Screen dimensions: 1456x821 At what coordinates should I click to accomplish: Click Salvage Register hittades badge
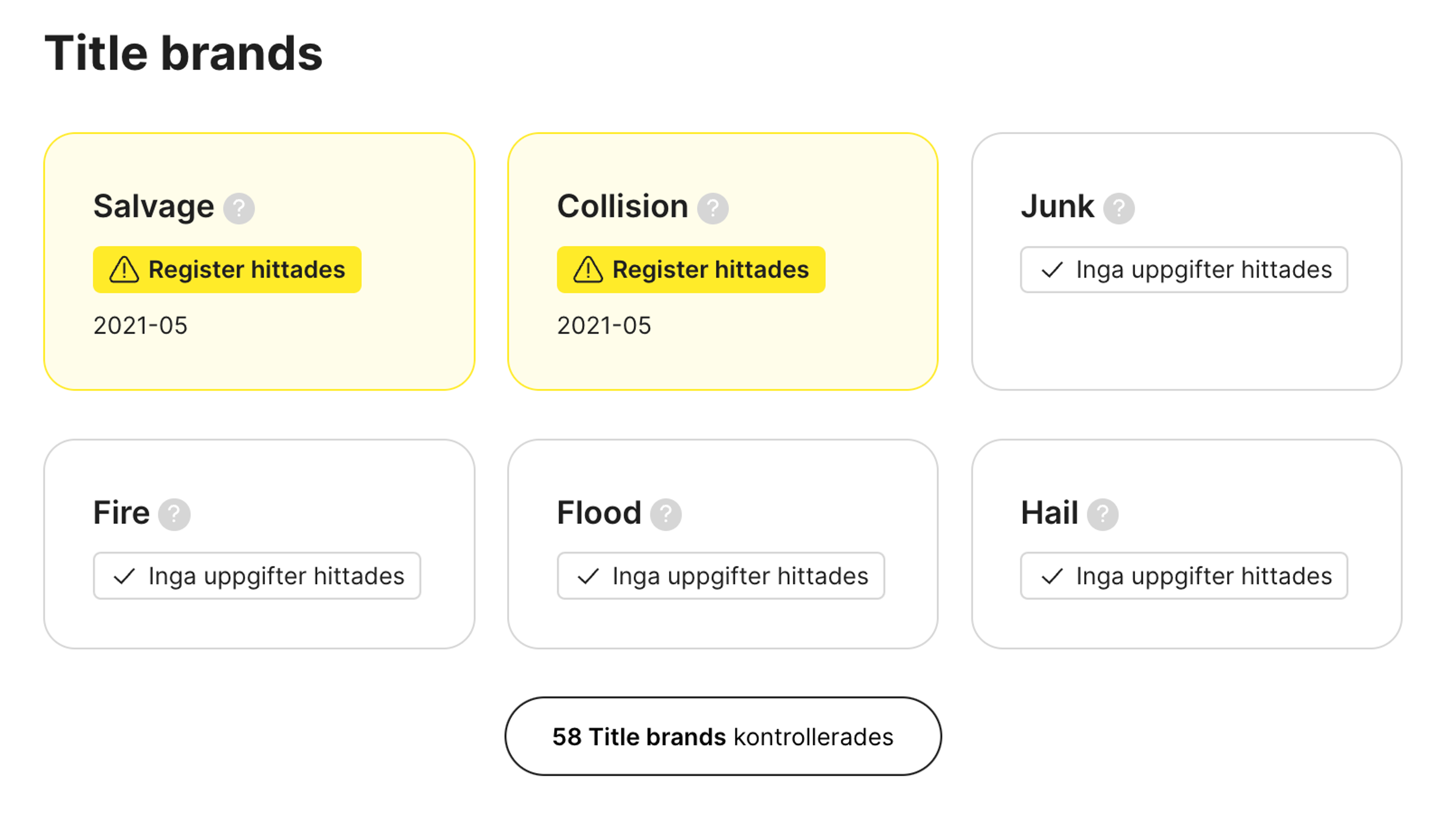(227, 269)
